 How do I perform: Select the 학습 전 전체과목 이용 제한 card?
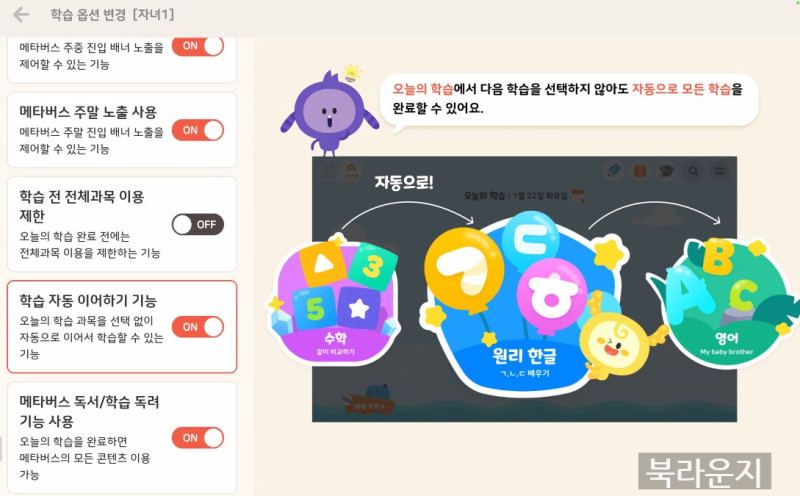[122, 225]
